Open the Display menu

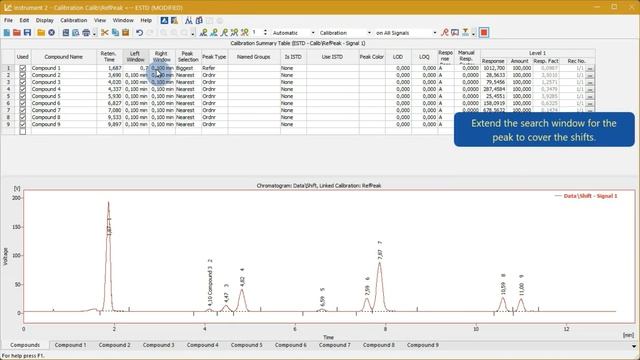(x=44, y=20)
